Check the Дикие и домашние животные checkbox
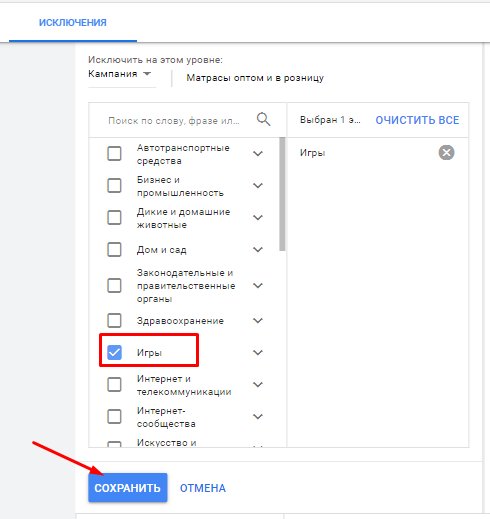490x519 pixels. (114, 218)
